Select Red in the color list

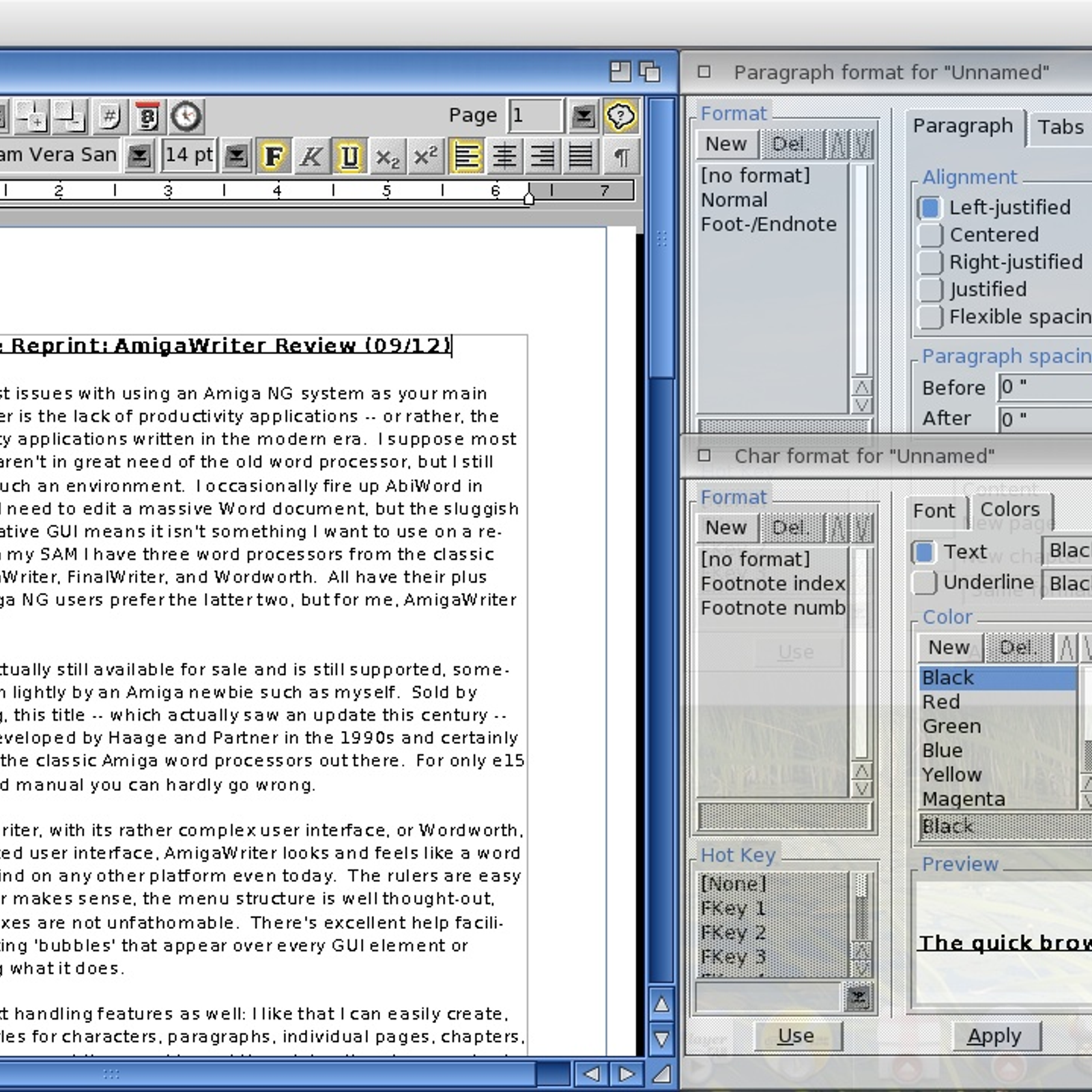pyautogui.click(x=998, y=702)
